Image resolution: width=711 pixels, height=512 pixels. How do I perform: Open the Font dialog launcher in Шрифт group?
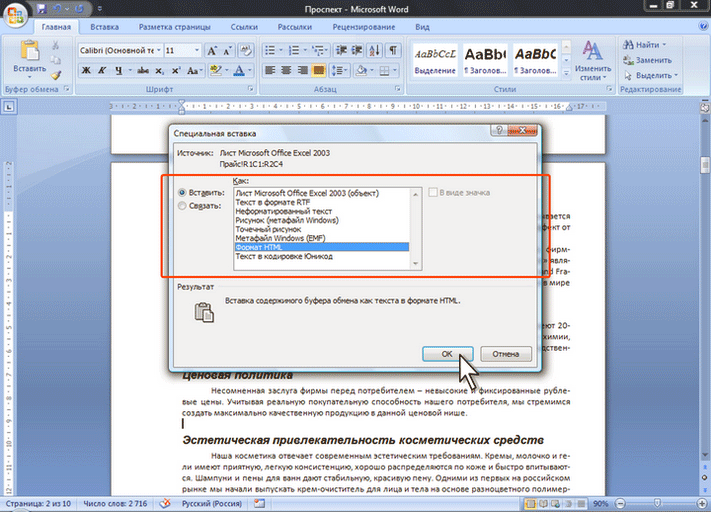click(x=250, y=89)
